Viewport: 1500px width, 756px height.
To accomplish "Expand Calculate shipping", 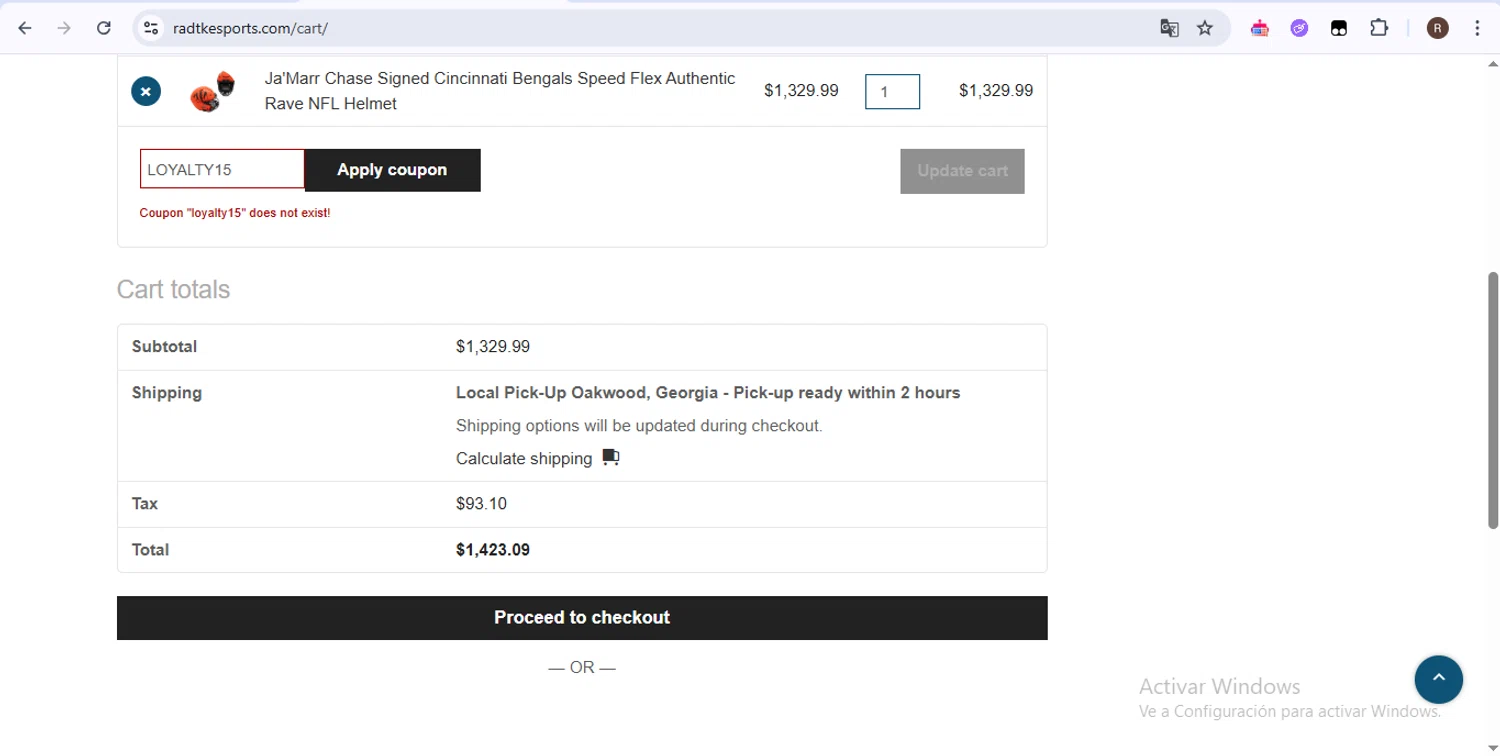I will point(524,458).
